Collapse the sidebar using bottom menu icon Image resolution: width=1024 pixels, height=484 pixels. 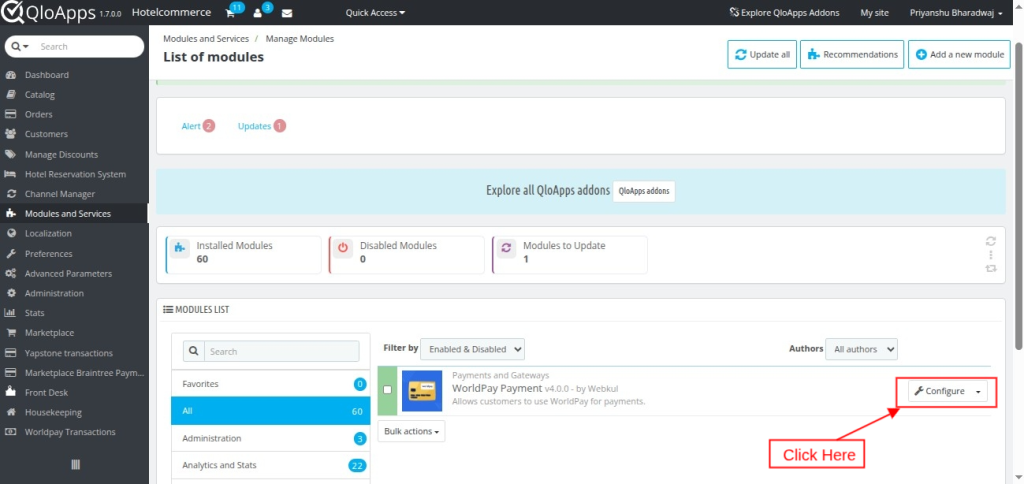click(x=74, y=465)
